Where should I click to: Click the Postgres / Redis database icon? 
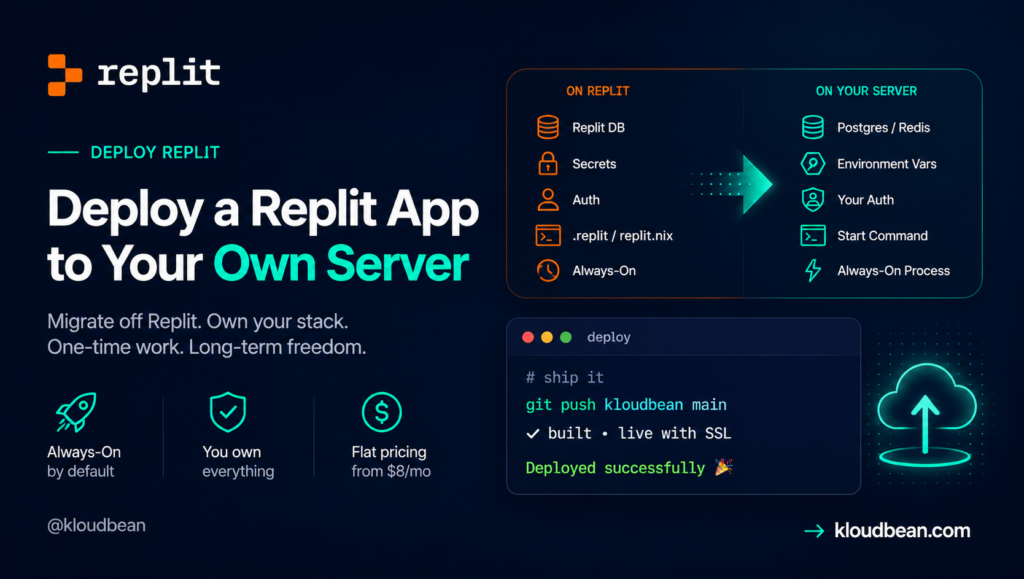(x=812, y=127)
